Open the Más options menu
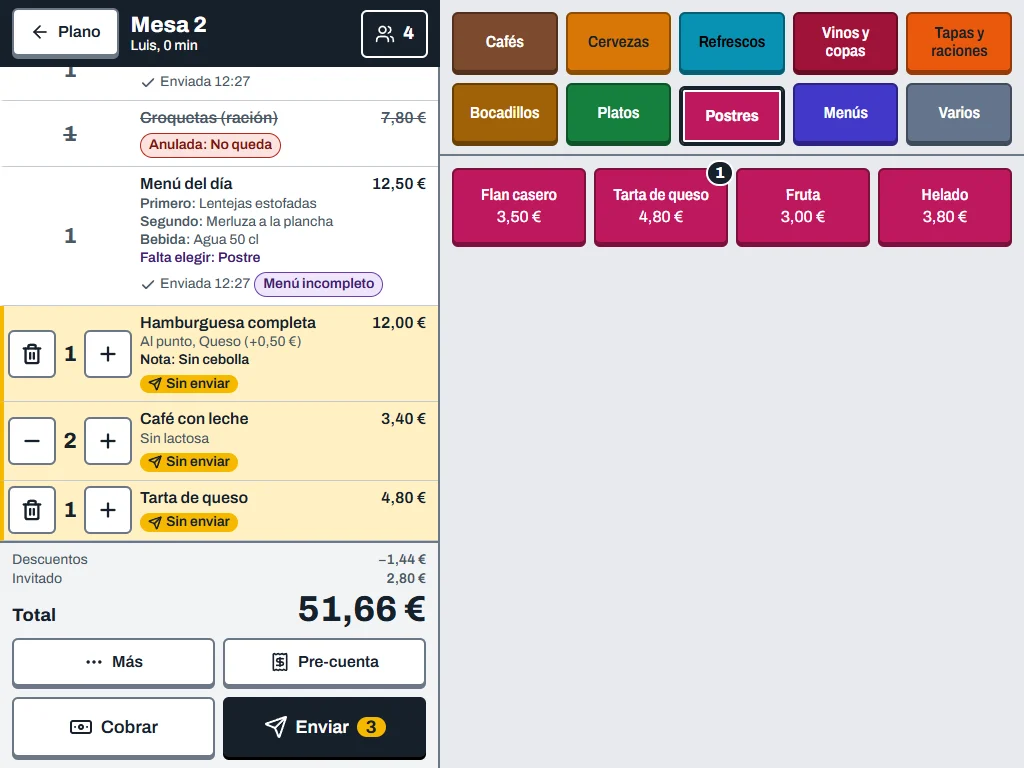 coord(114,662)
